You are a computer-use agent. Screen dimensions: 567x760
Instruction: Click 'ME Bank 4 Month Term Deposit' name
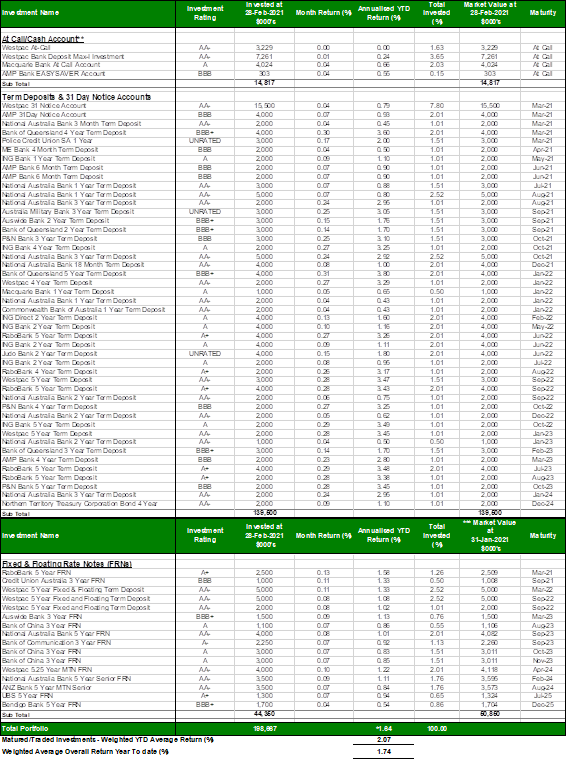50,150
